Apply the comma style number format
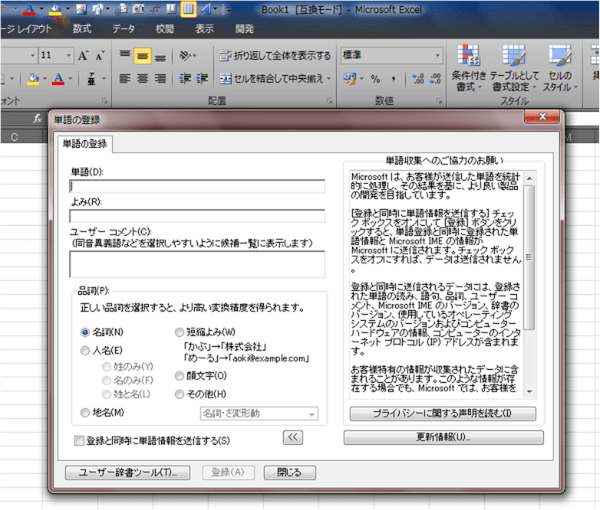The width and height of the screenshot is (600, 510). (393, 79)
